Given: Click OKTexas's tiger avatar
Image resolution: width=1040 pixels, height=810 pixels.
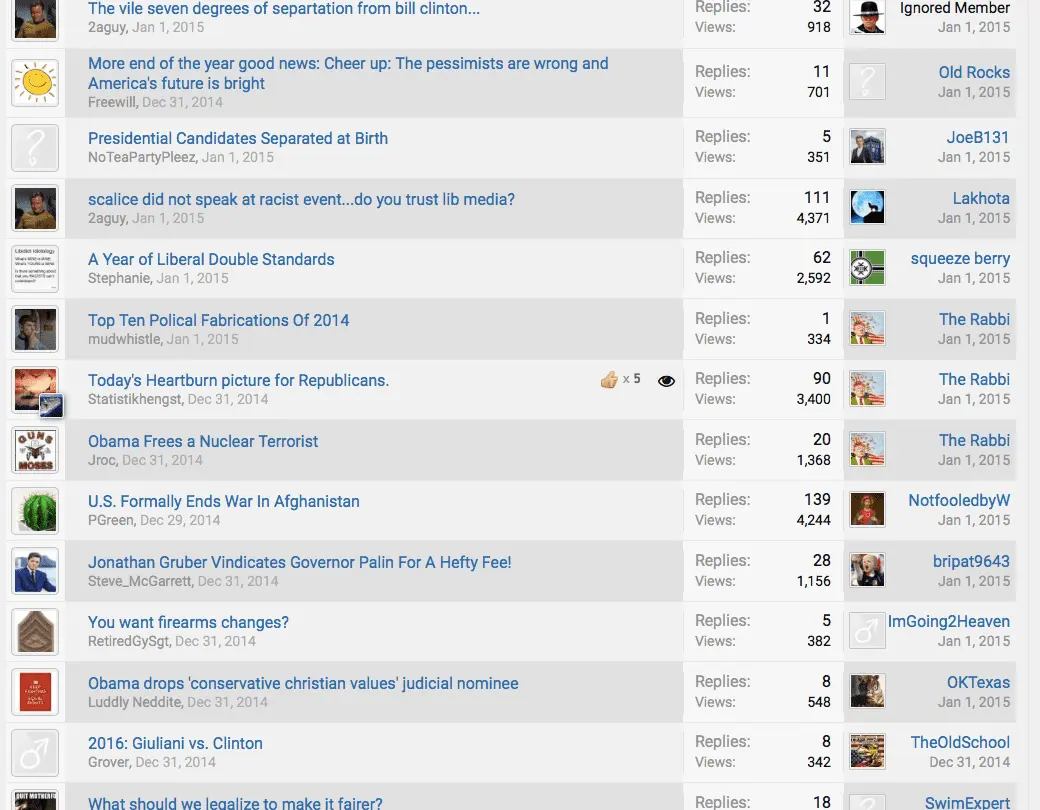Looking at the screenshot, I should pos(868,691).
